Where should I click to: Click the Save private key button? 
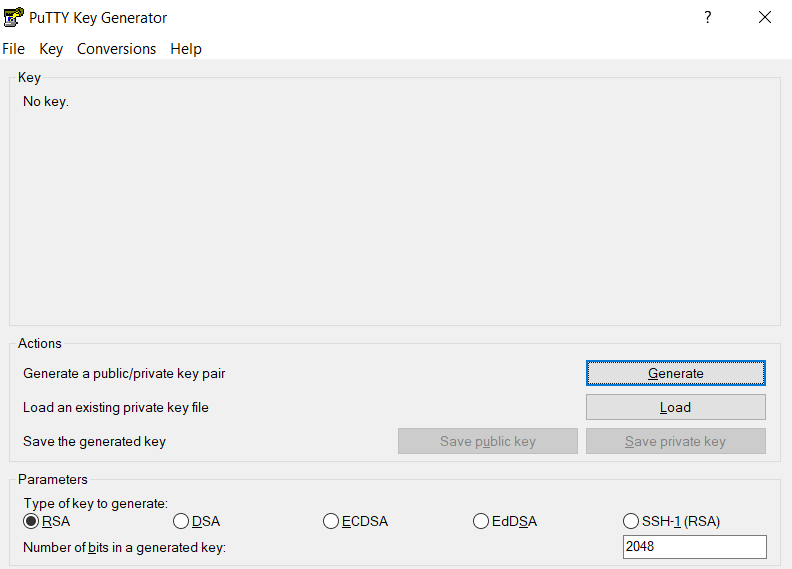tap(675, 441)
